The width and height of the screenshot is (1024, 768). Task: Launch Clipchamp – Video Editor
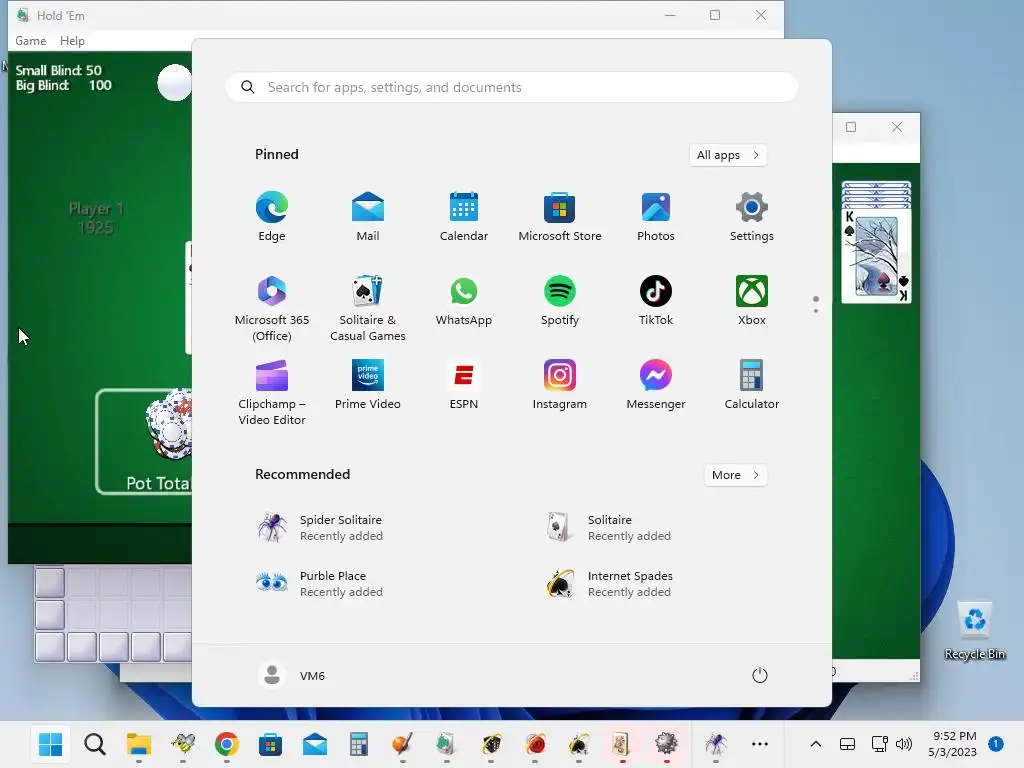pos(272,392)
